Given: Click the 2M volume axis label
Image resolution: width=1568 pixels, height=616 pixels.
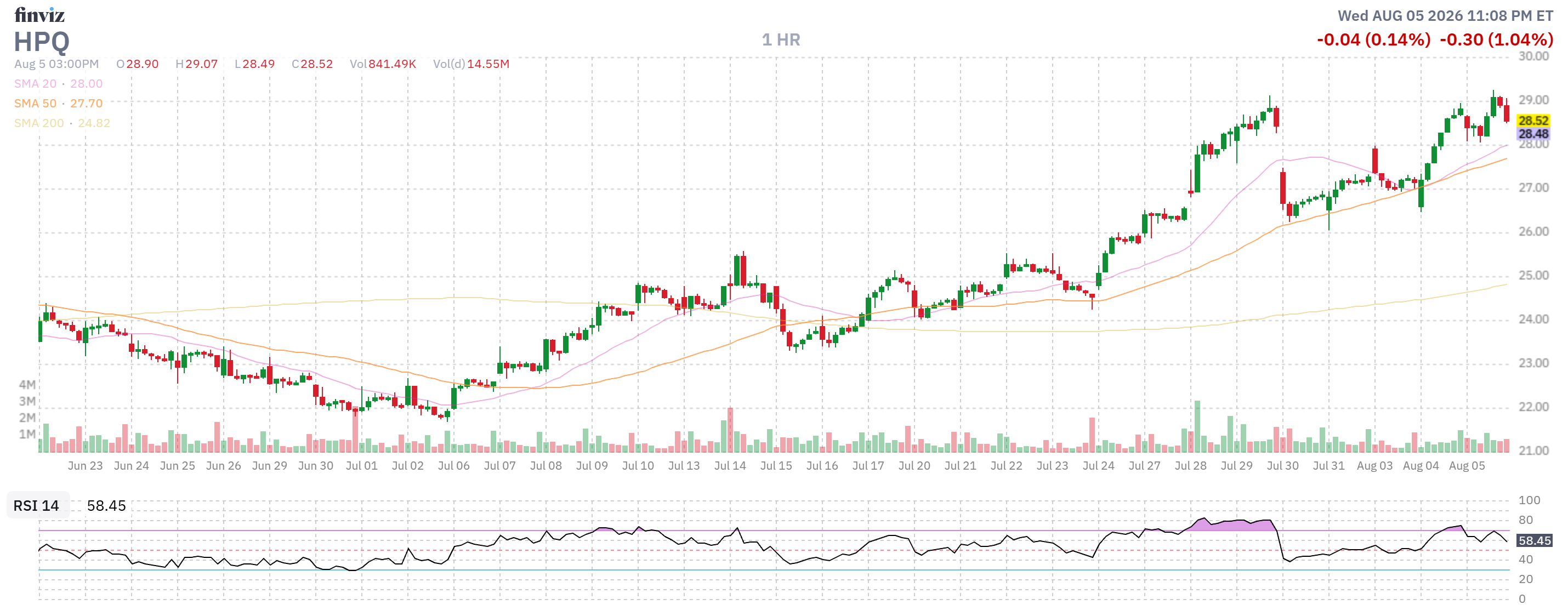Looking at the screenshot, I should click(x=27, y=418).
